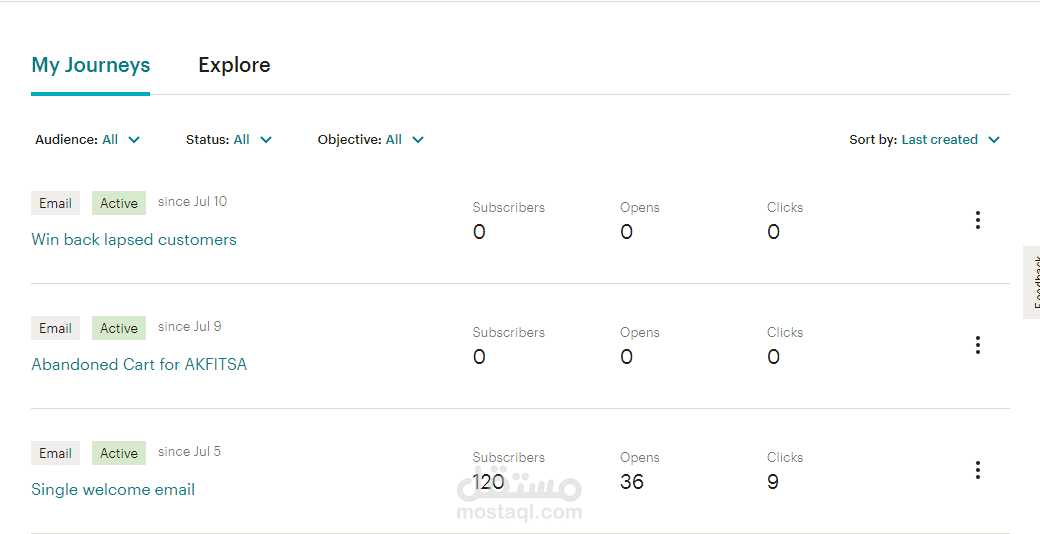Screen dimensions: 1040x534
Task: Open three-dot menu for Abandoned Cart journey
Action: click(x=978, y=345)
